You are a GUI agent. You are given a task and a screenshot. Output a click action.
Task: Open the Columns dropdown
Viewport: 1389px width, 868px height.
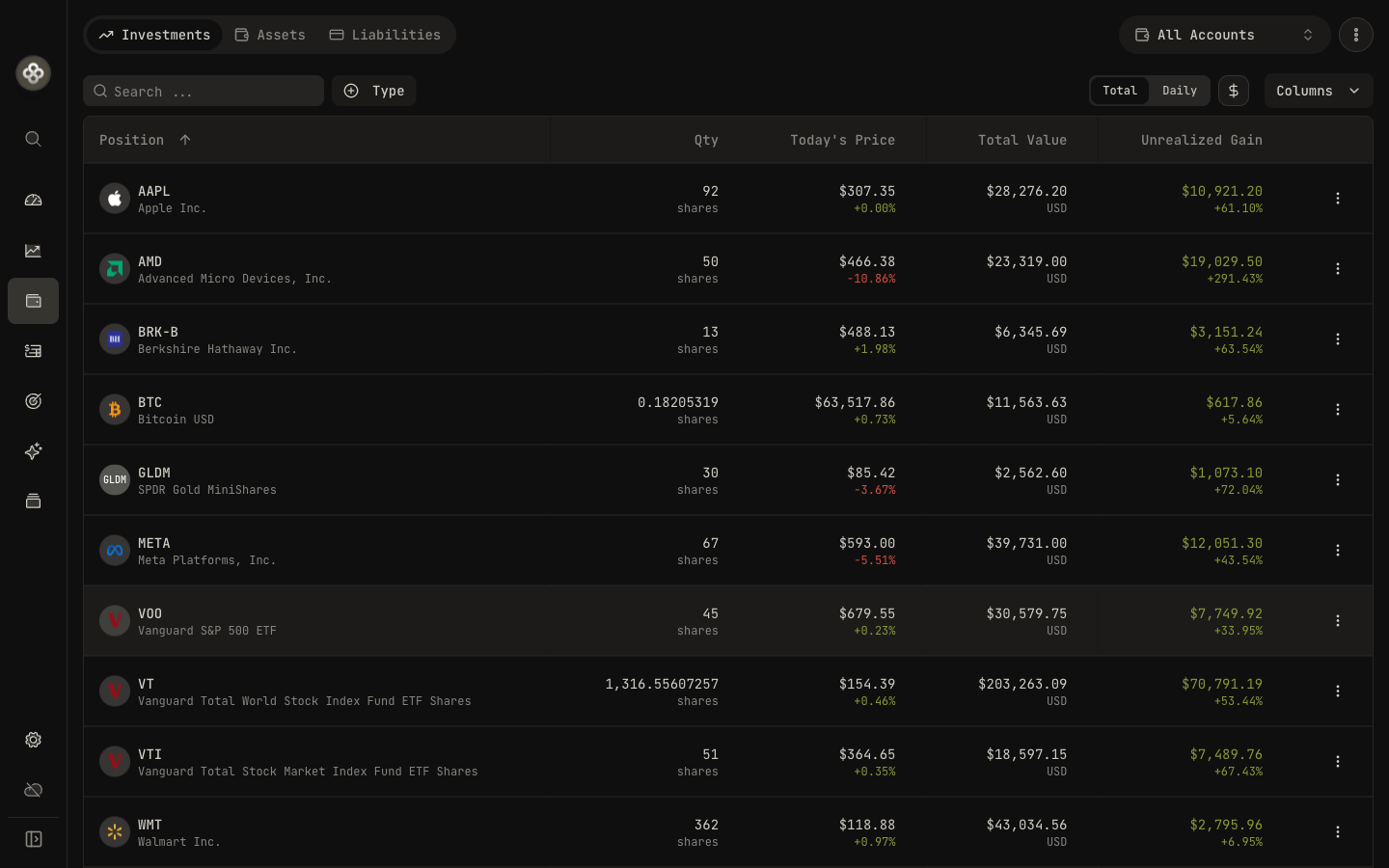[1318, 91]
